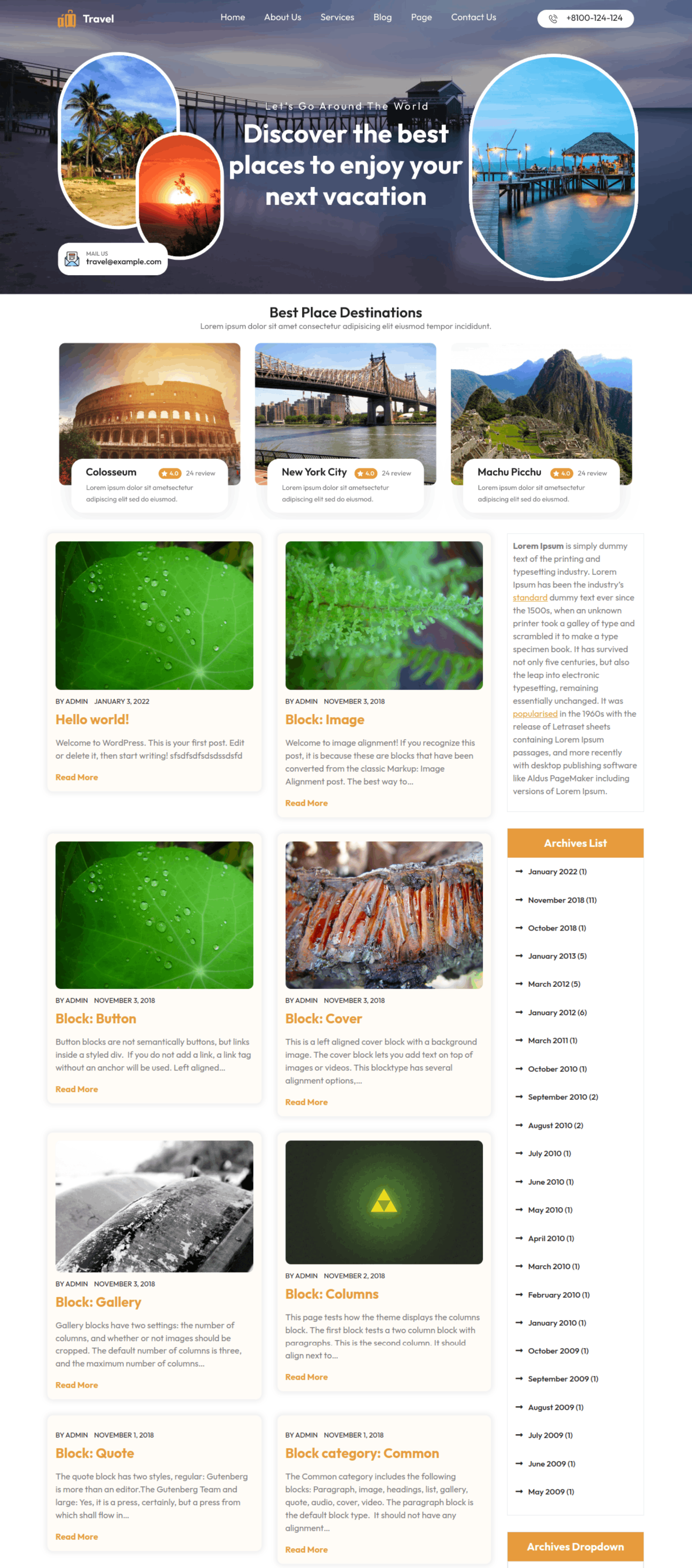This screenshot has height=1568, width=692.
Task: Open the Block: Cover post title
Action: point(324,1018)
